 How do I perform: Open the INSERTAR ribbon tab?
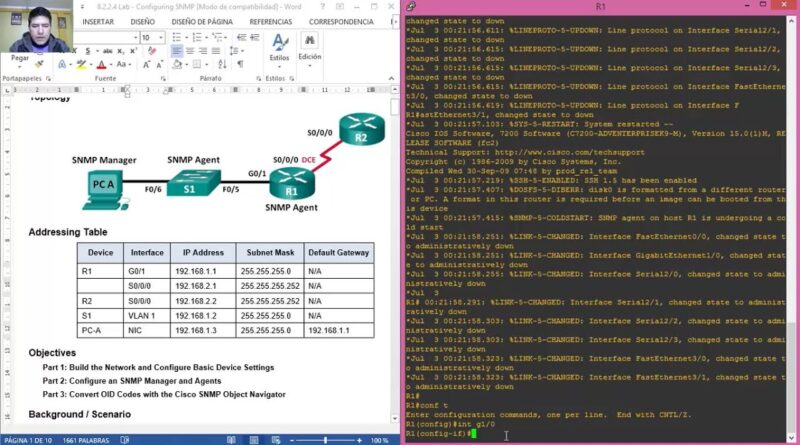pos(98,21)
